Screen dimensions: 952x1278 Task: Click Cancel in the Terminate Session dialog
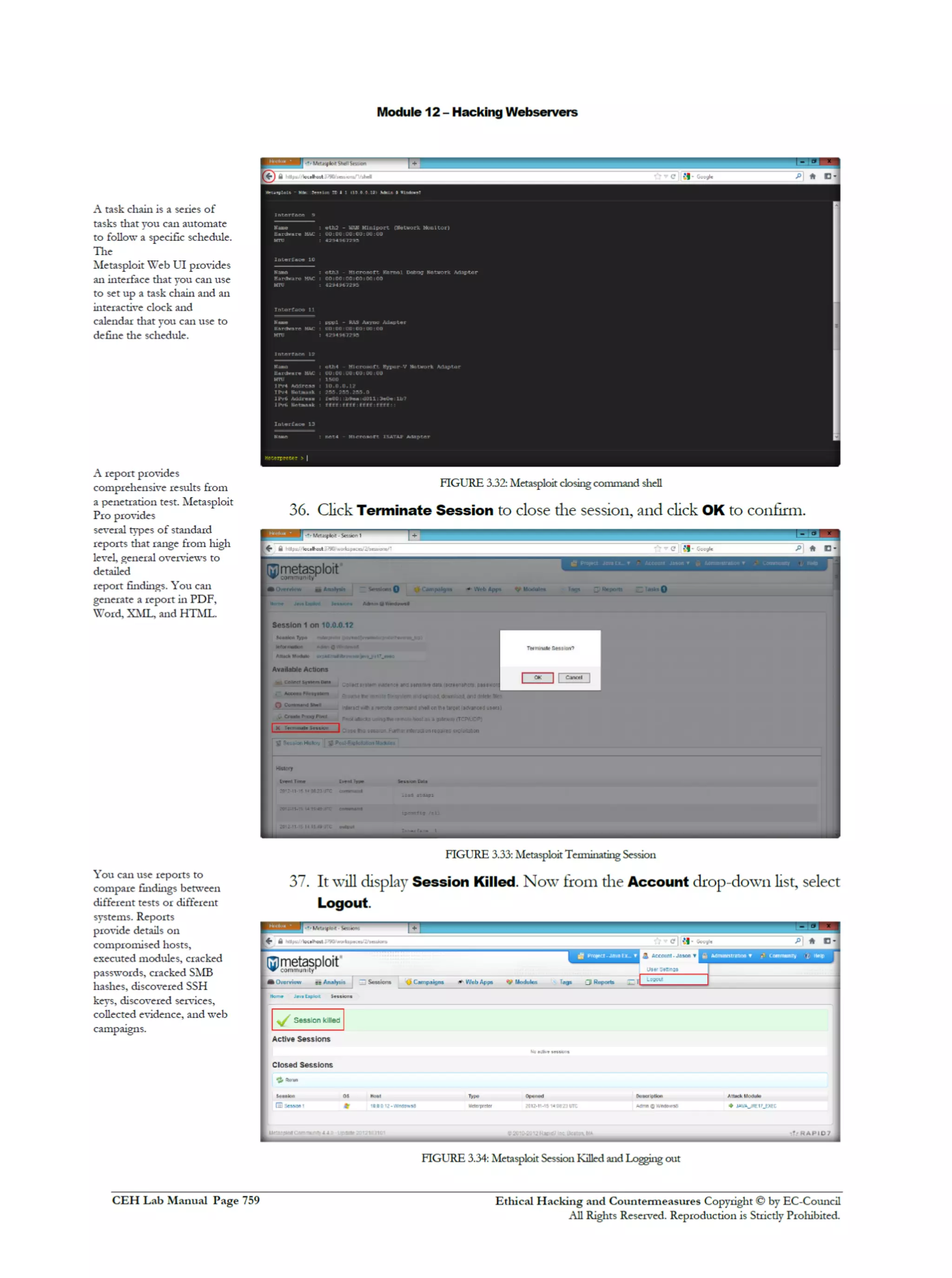(x=574, y=678)
